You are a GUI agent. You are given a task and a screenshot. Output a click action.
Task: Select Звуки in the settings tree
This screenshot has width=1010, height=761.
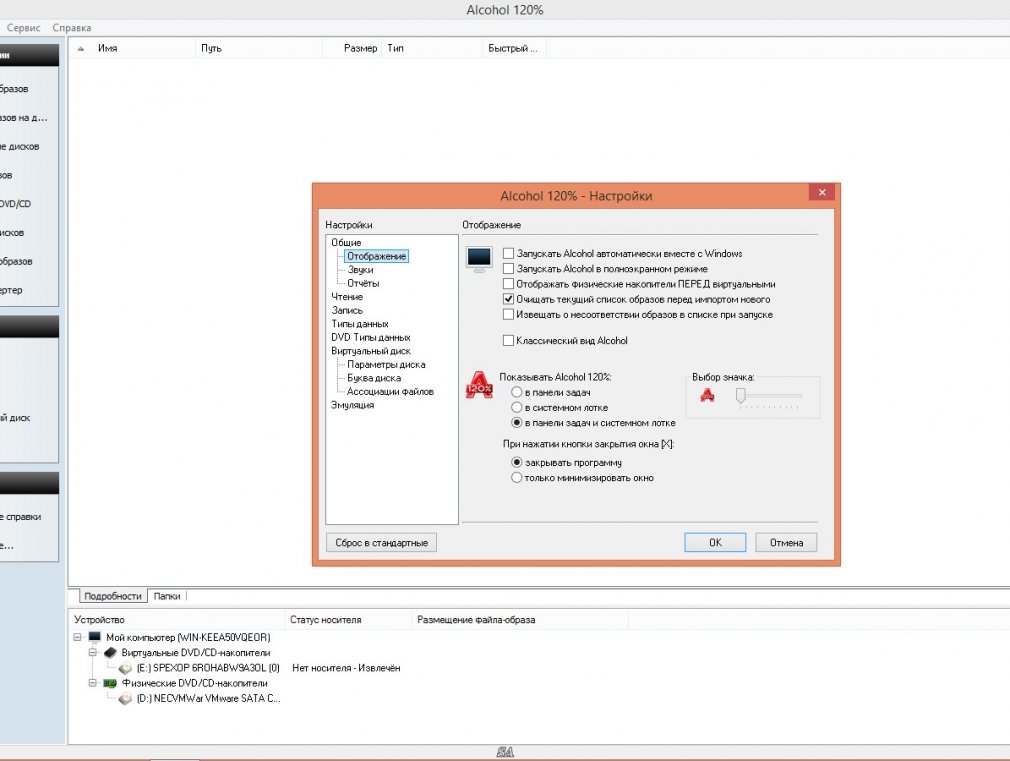click(360, 270)
